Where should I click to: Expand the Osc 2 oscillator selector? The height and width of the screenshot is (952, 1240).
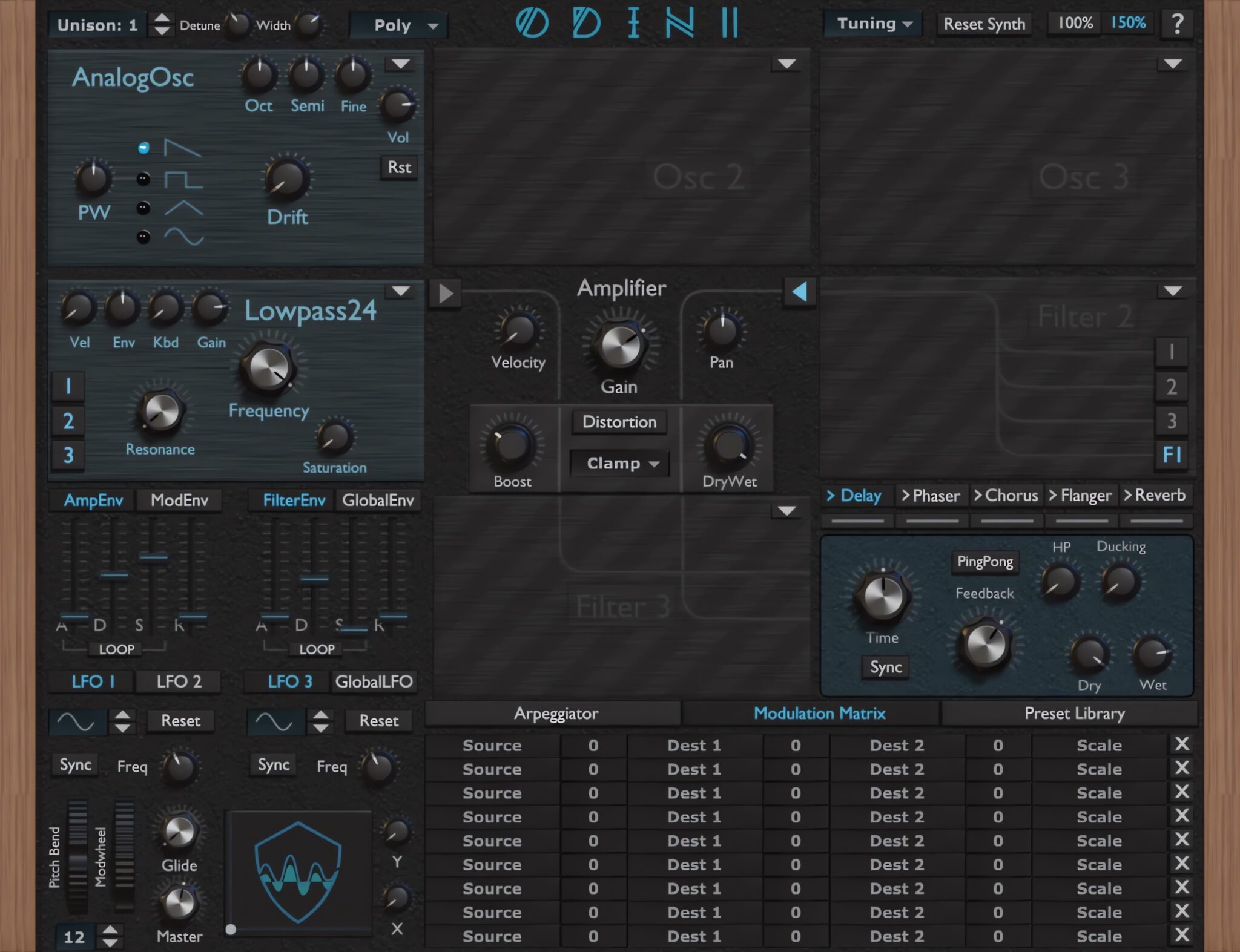pyautogui.click(x=785, y=64)
